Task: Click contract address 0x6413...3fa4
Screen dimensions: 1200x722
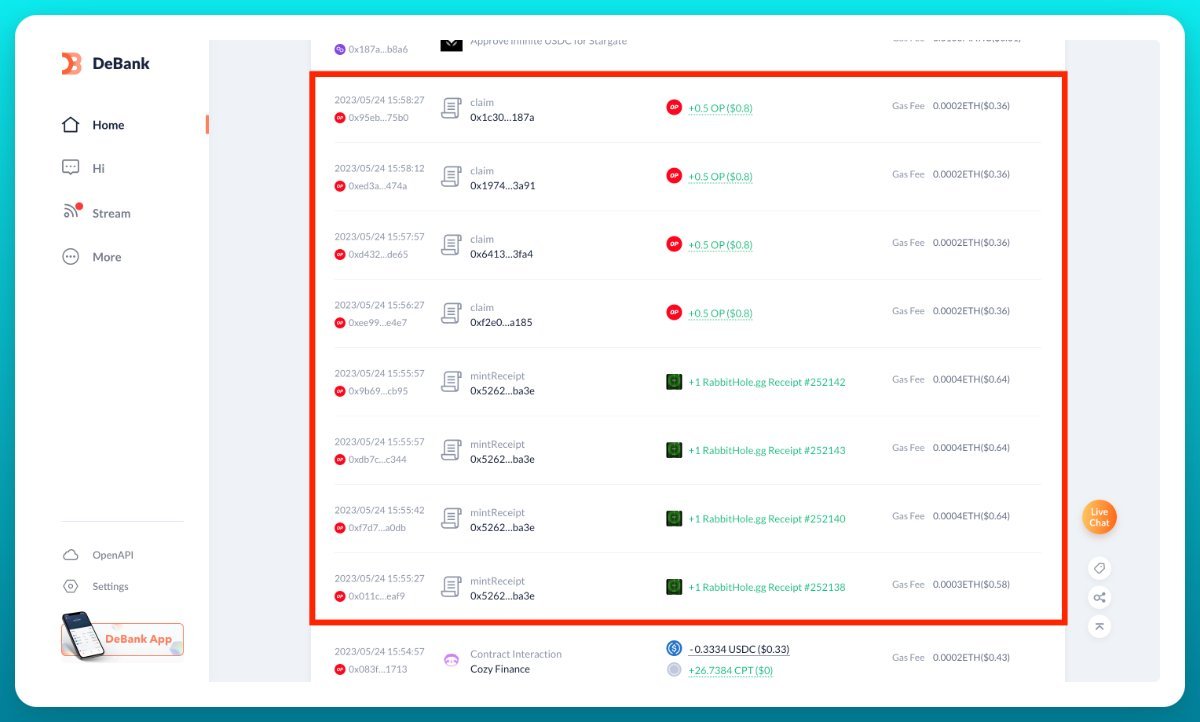Action: 501,254
